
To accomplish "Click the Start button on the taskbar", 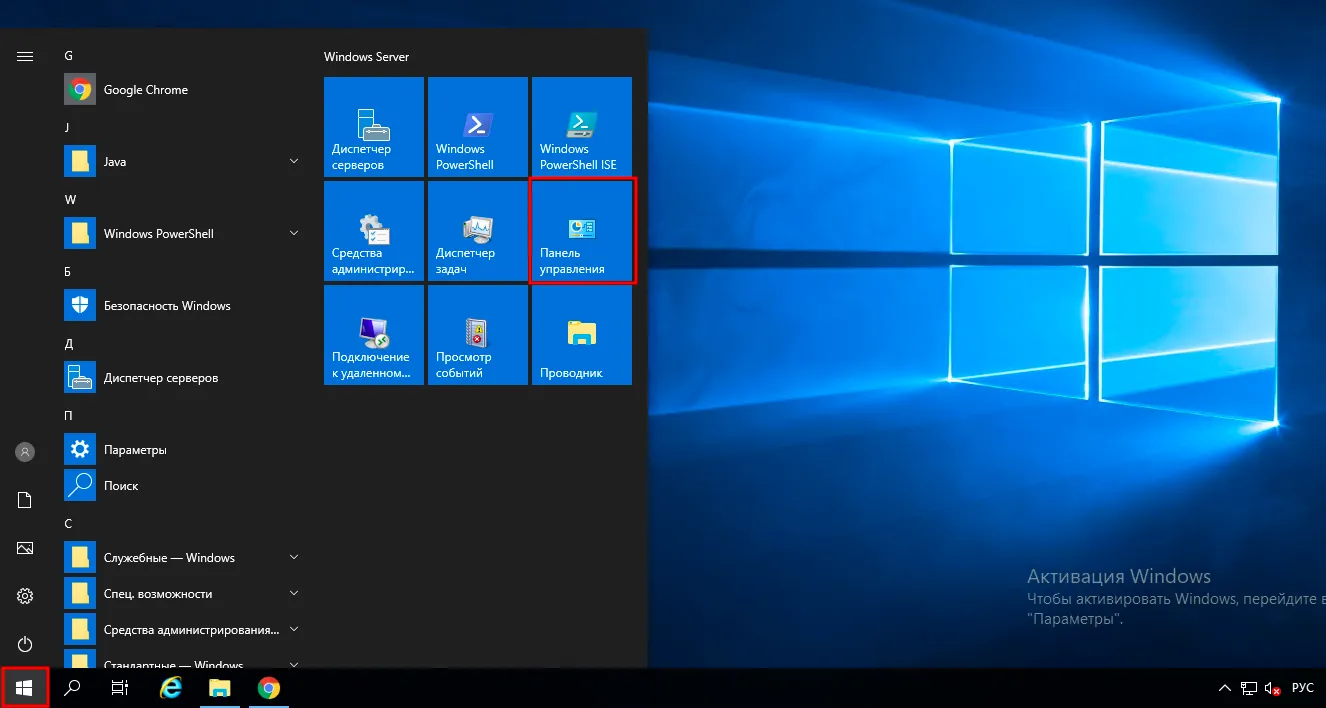I will [x=24, y=688].
